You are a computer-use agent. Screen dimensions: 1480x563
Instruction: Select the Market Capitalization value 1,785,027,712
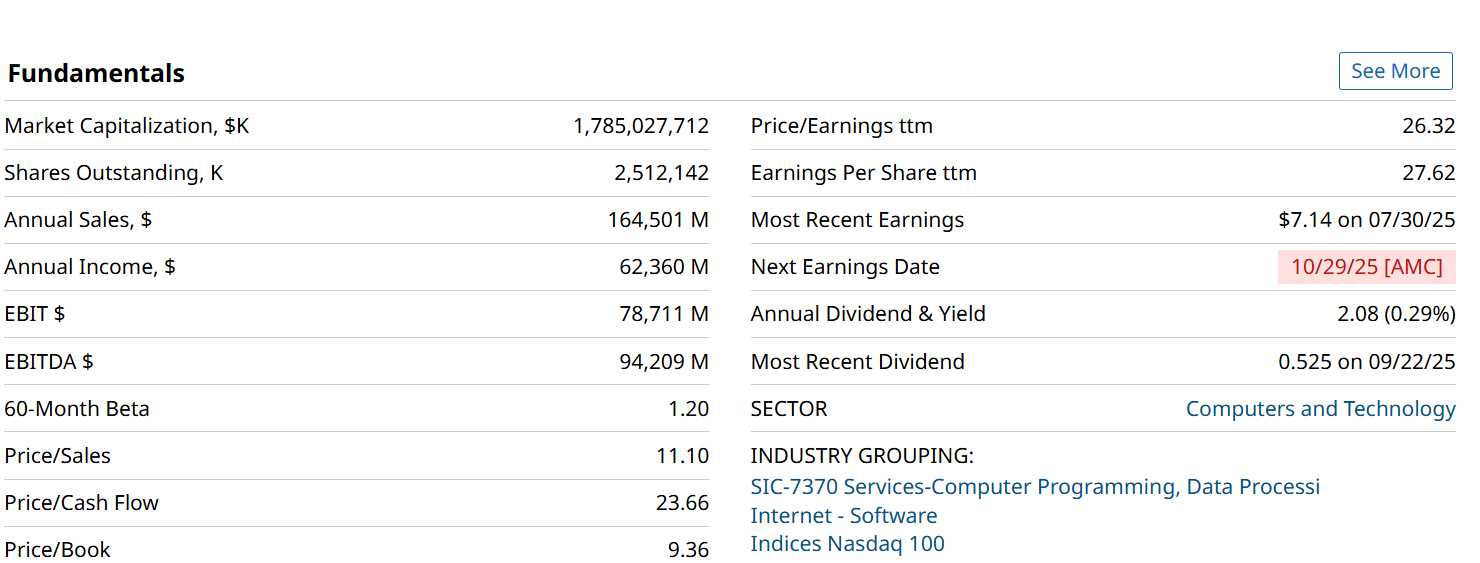(x=640, y=126)
